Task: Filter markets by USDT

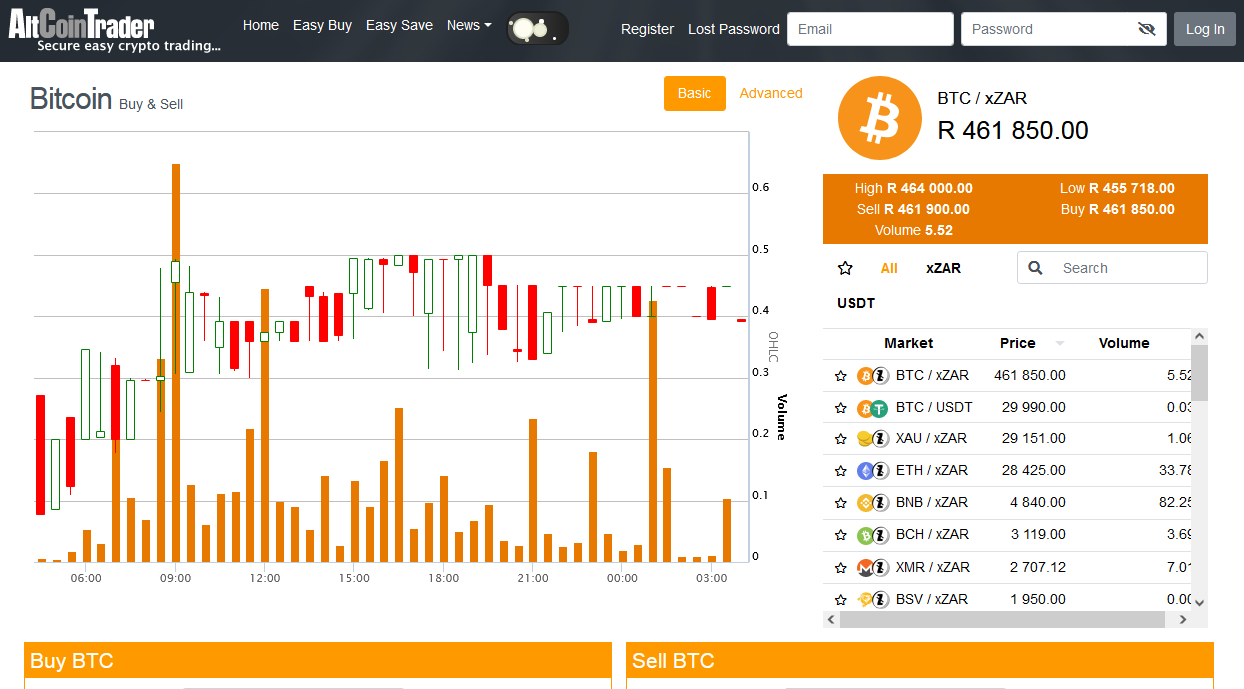Action: point(856,303)
